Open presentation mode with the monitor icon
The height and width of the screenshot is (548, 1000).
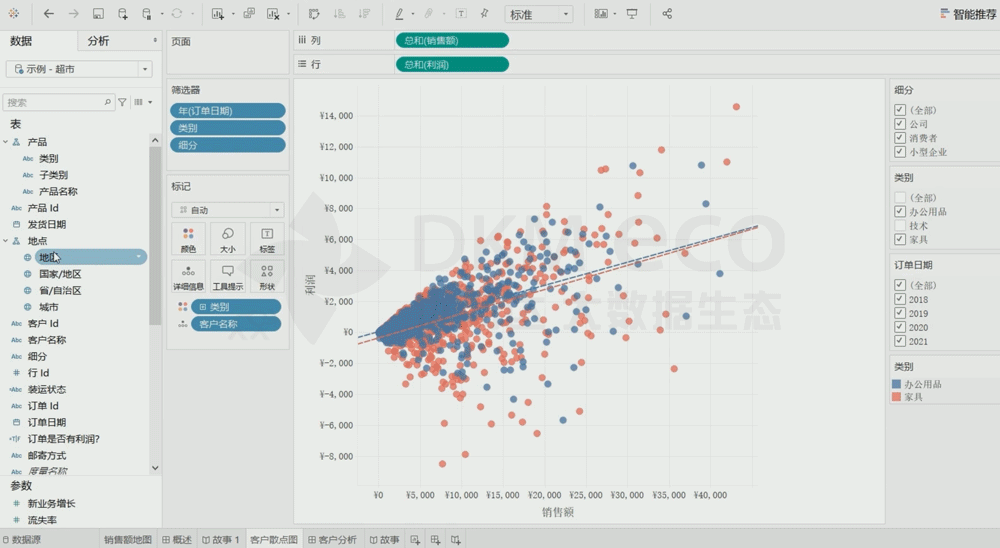click(631, 14)
